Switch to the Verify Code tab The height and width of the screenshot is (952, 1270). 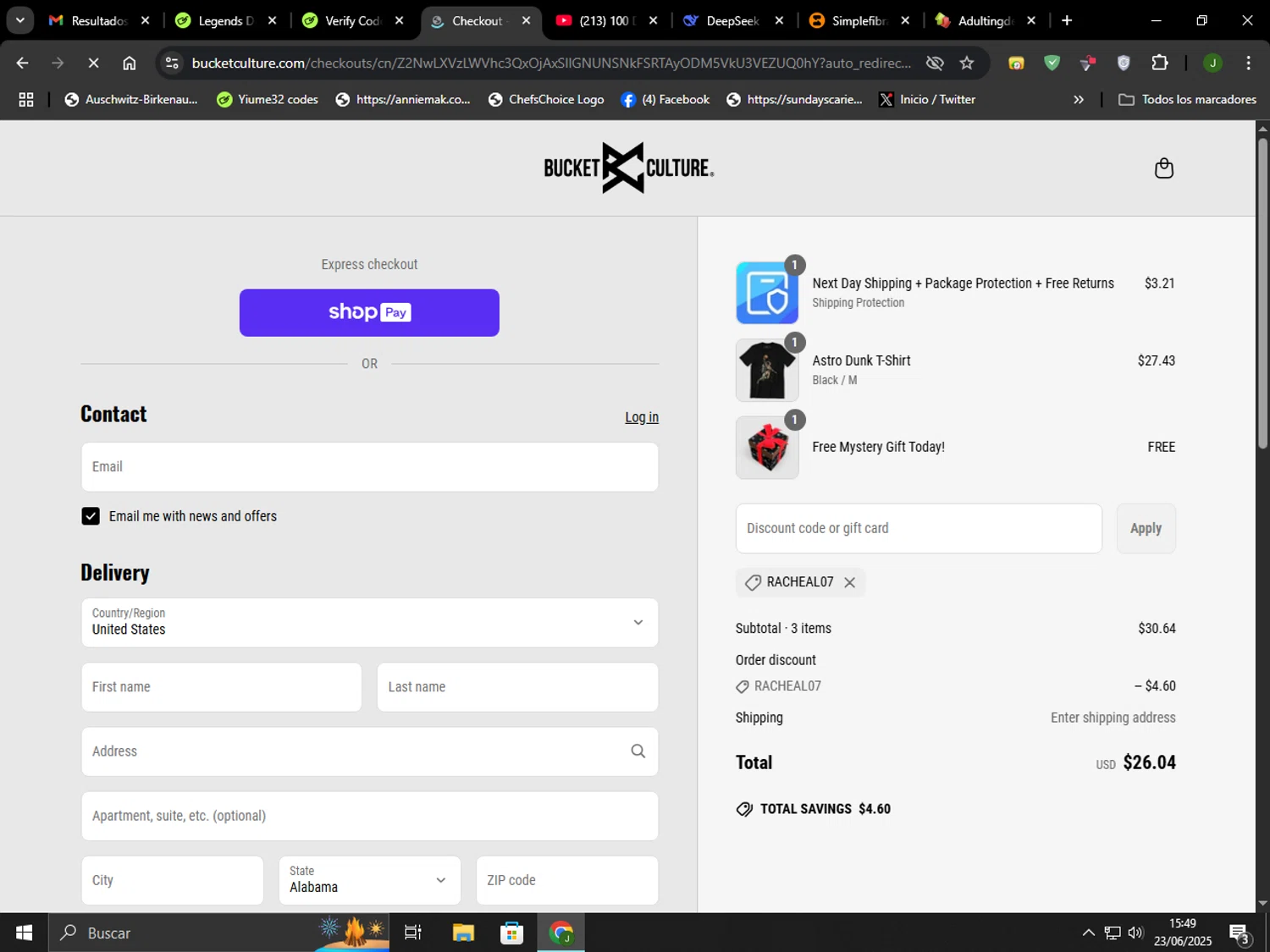(x=353, y=20)
